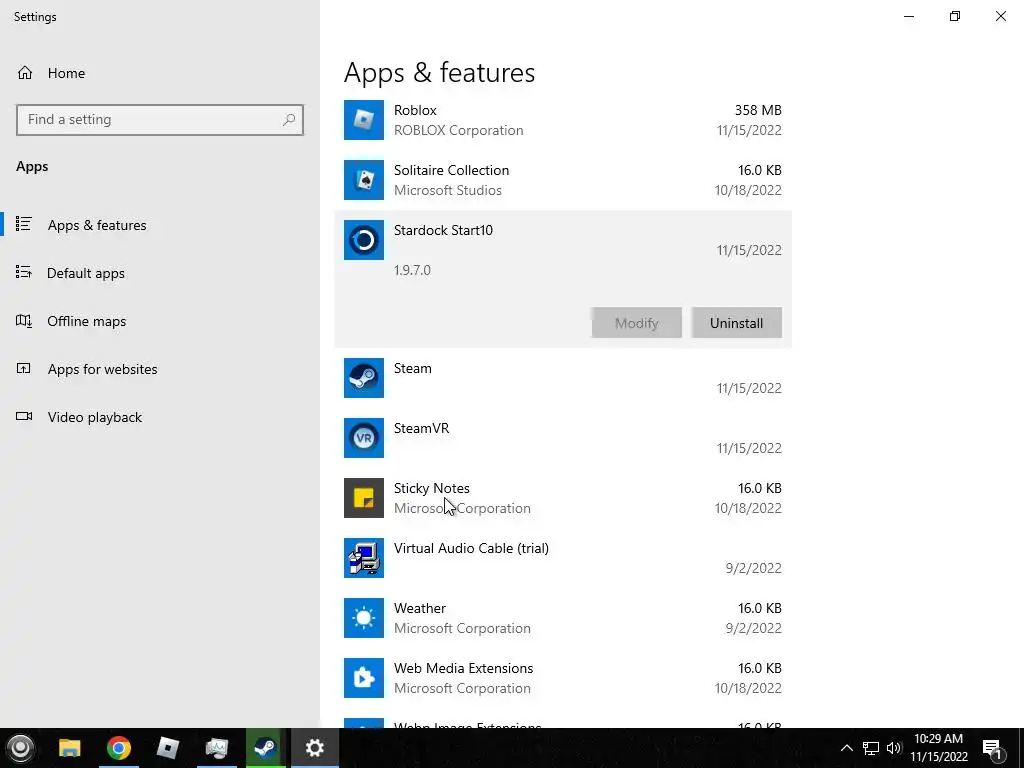
Task: Click Microsoft Studios publisher text
Action: 448,191
